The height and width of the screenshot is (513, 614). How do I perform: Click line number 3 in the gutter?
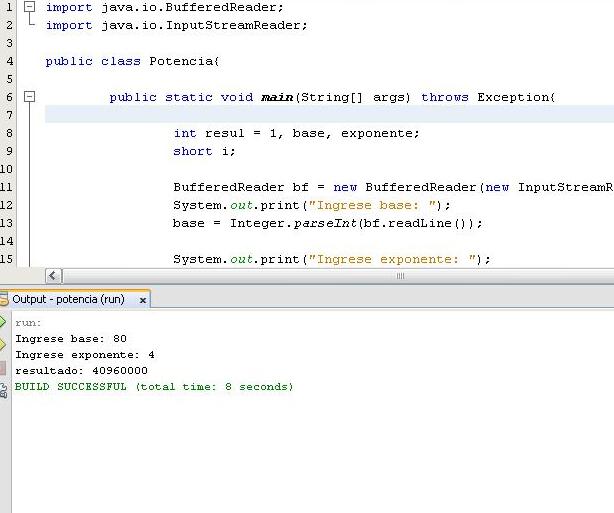(9, 43)
